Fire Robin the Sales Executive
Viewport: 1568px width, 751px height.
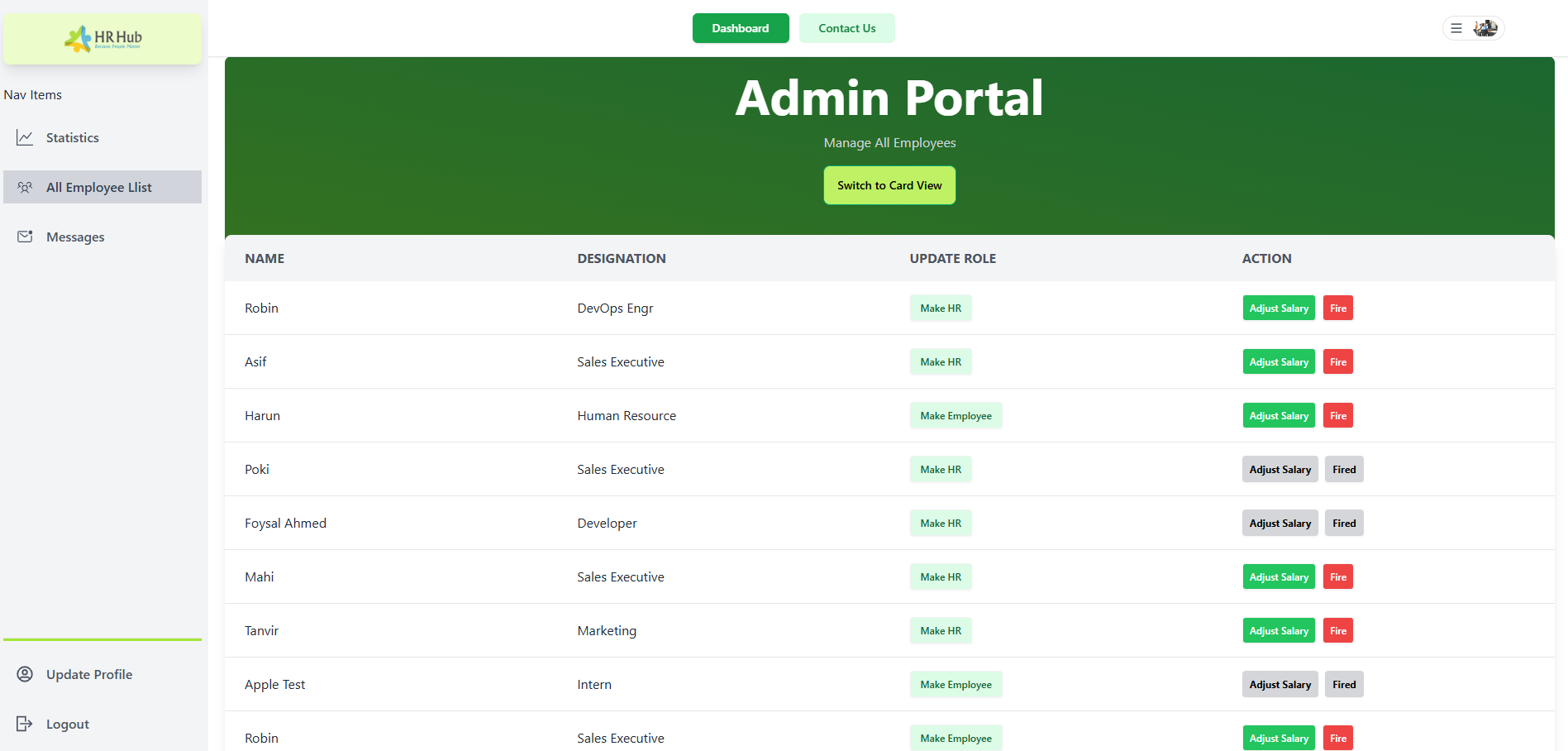click(x=1338, y=738)
